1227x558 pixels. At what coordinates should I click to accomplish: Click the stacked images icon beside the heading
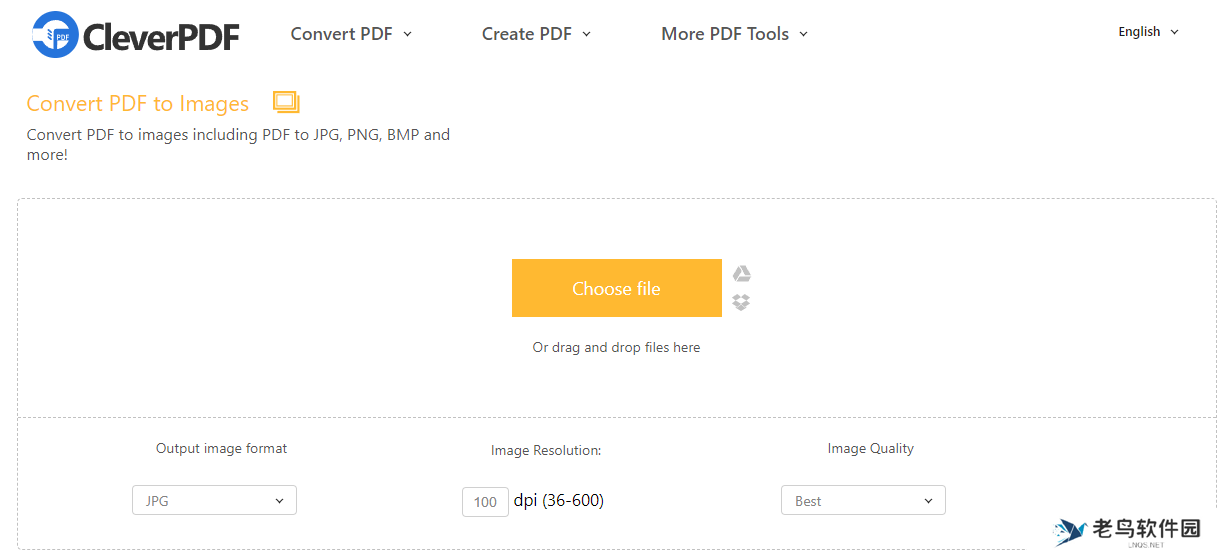point(286,102)
